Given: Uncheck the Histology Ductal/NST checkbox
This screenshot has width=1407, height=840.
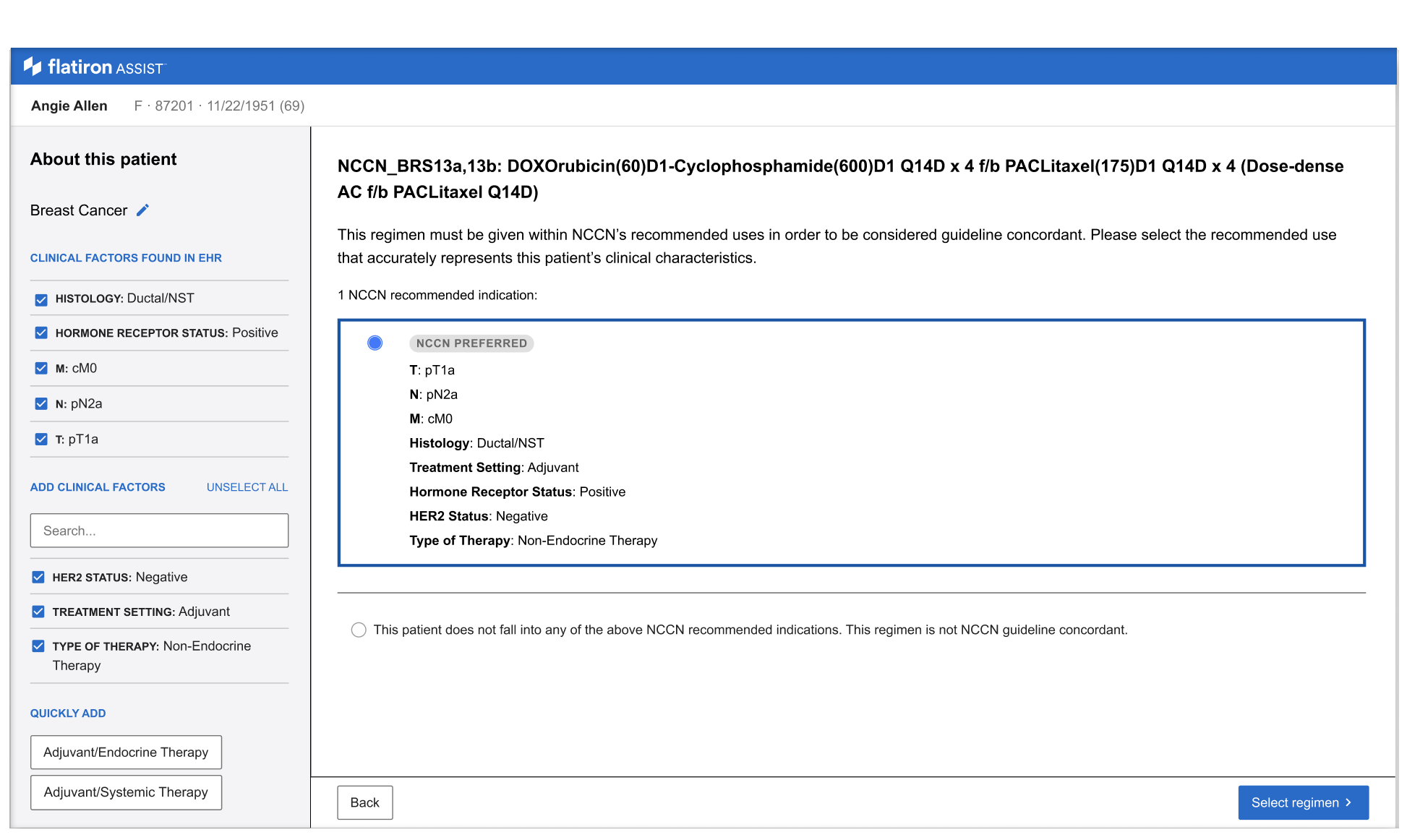Looking at the screenshot, I should point(41,299).
